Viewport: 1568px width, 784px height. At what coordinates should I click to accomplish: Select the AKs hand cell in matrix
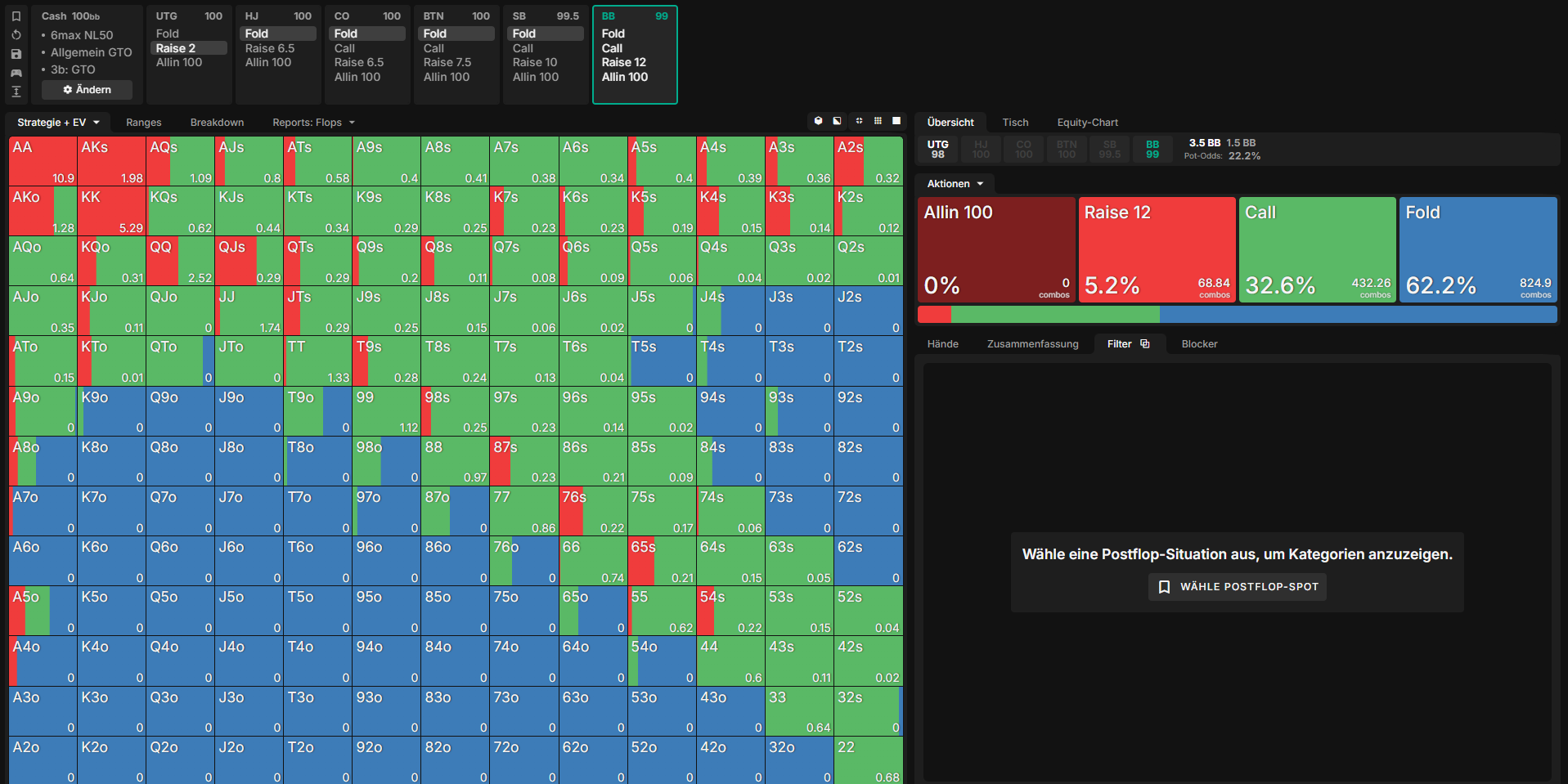click(x=112, y=161)
